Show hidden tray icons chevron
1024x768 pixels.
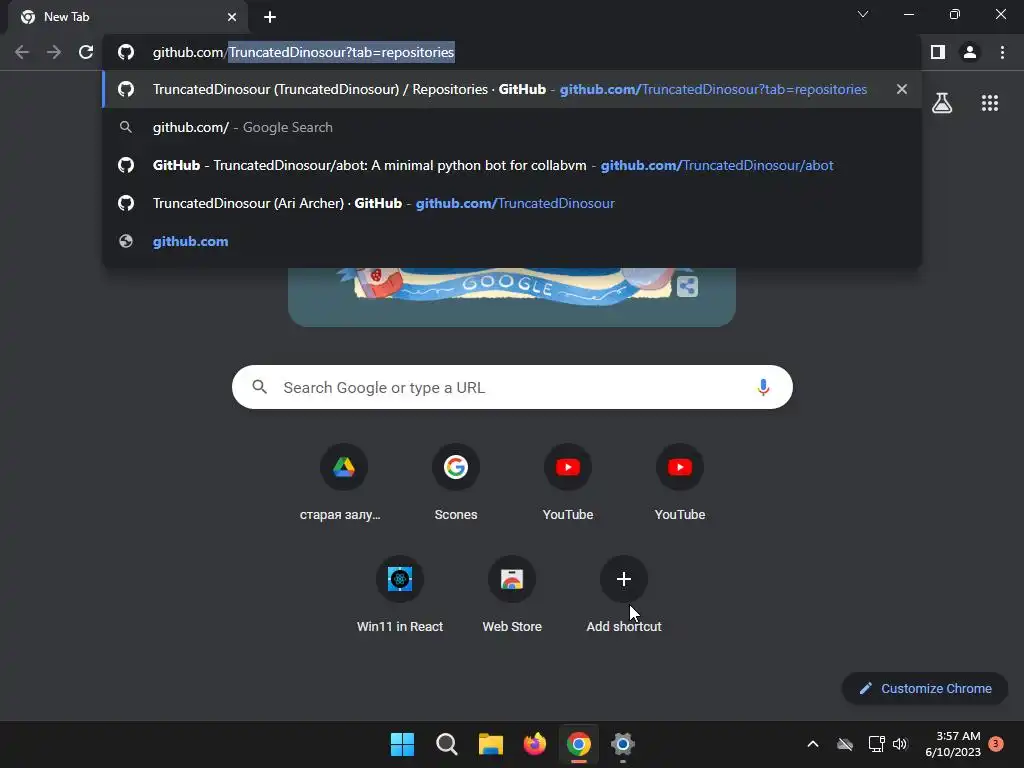[x=813, y=744]
